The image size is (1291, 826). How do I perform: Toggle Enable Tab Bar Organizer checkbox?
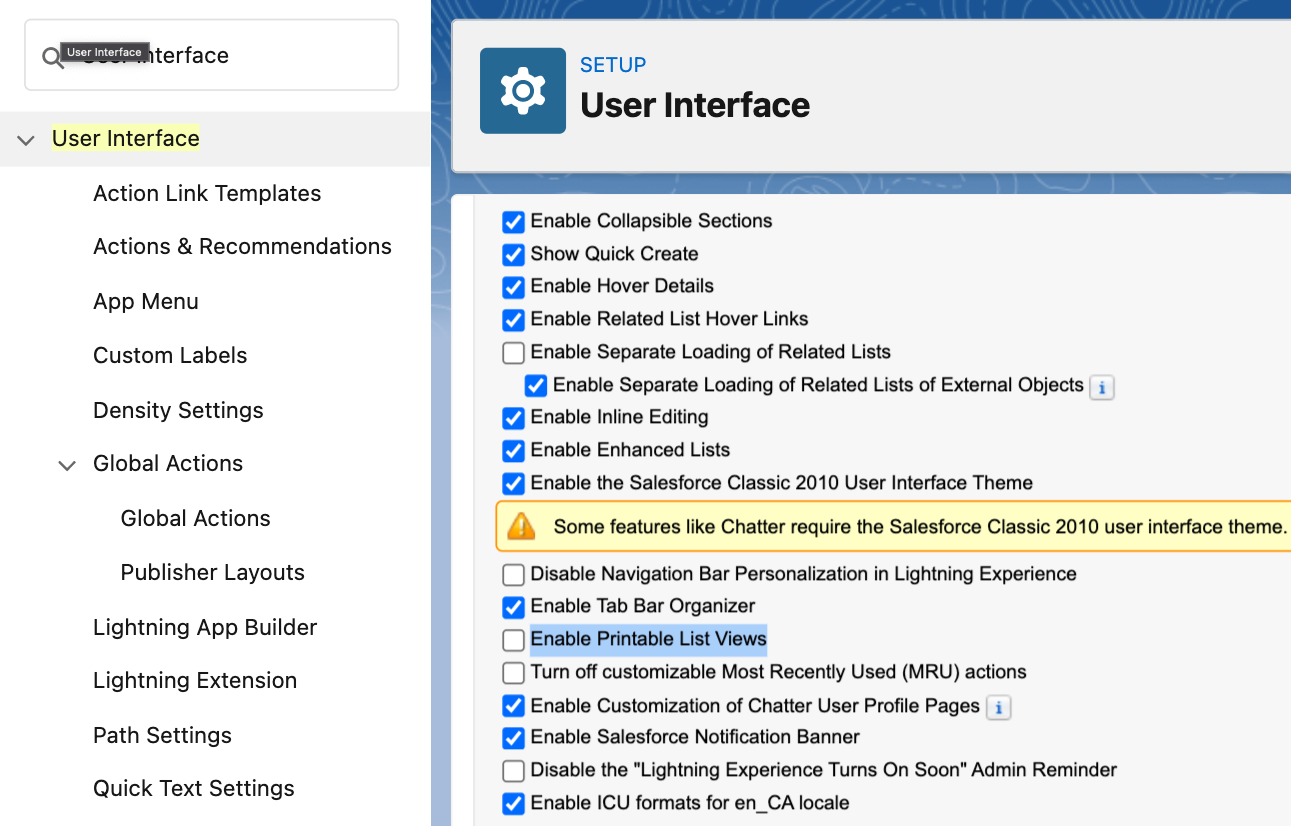point(513,607)
